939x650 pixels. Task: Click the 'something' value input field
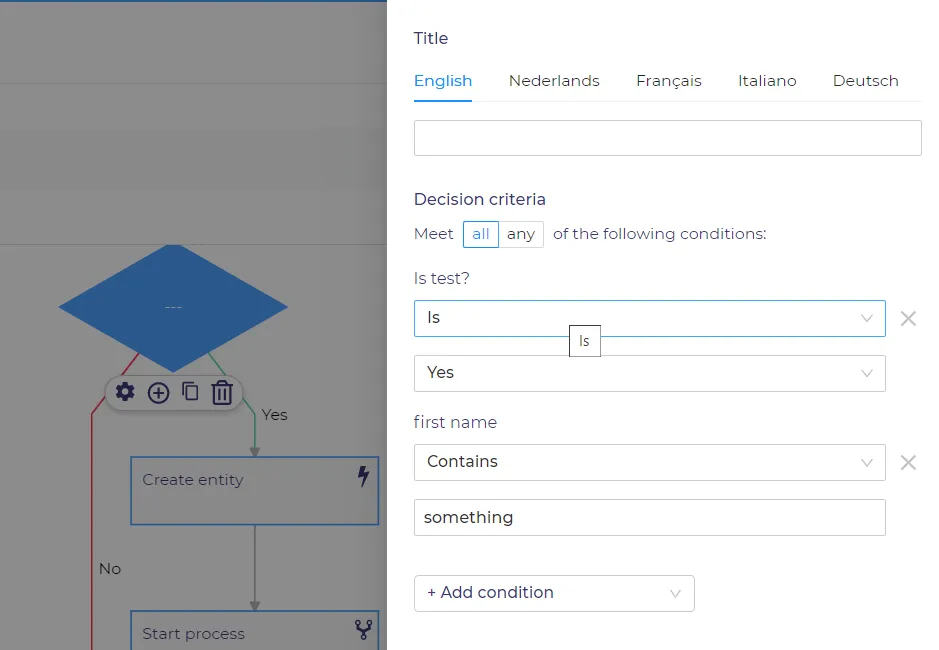650,518
